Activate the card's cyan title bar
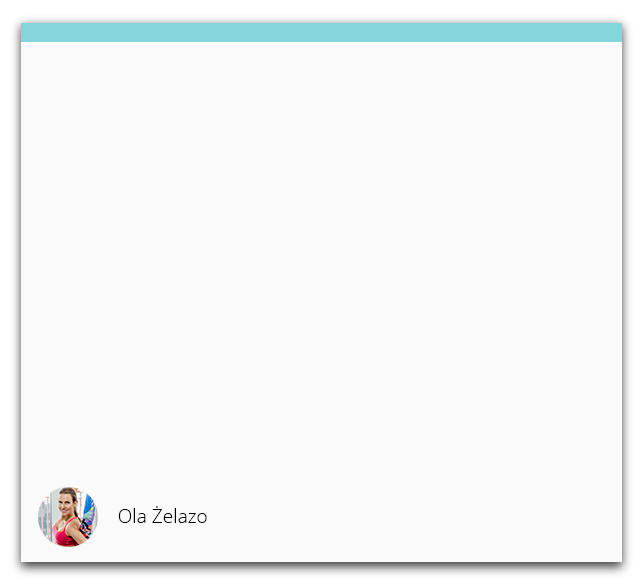 322,32
